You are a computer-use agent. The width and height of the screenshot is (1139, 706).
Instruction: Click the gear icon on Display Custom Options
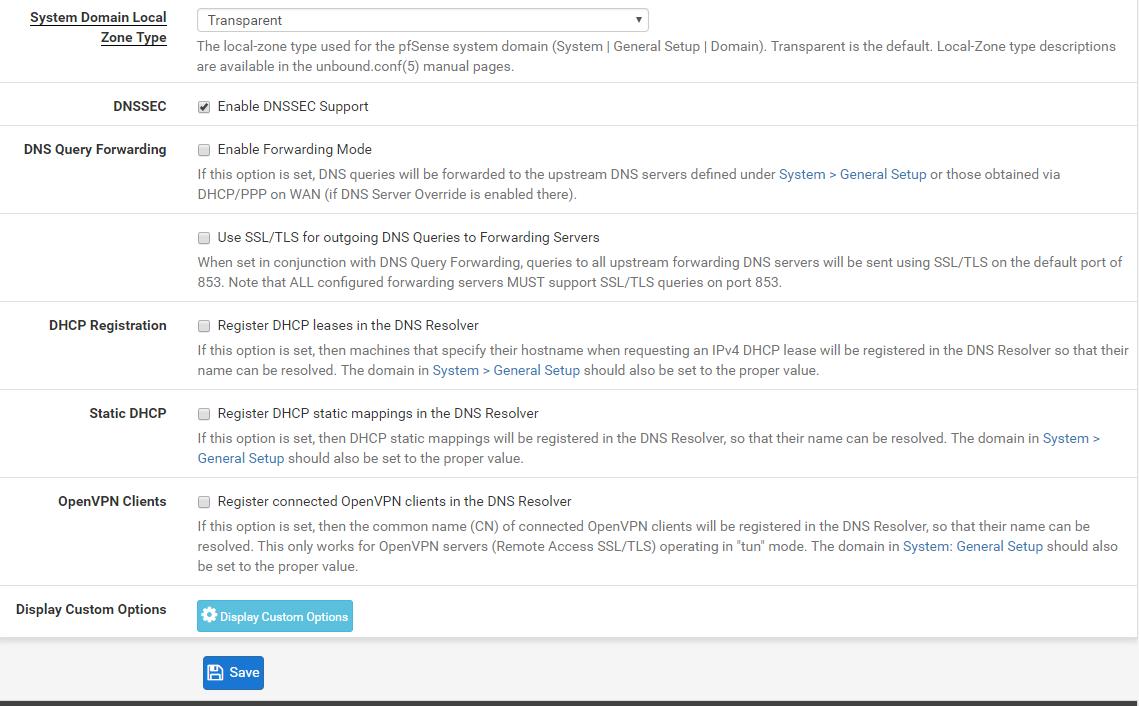[x=209, y=615]
